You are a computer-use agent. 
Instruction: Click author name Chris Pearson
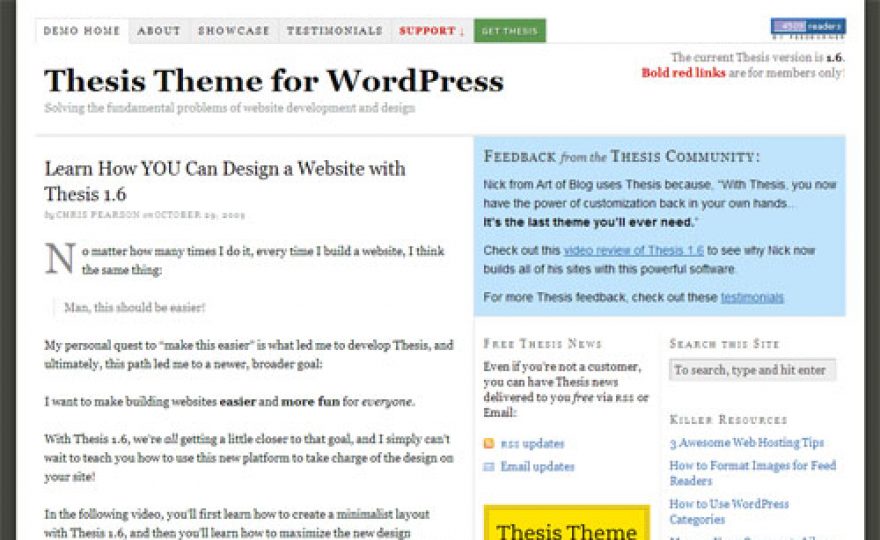[x=98, y=214]
